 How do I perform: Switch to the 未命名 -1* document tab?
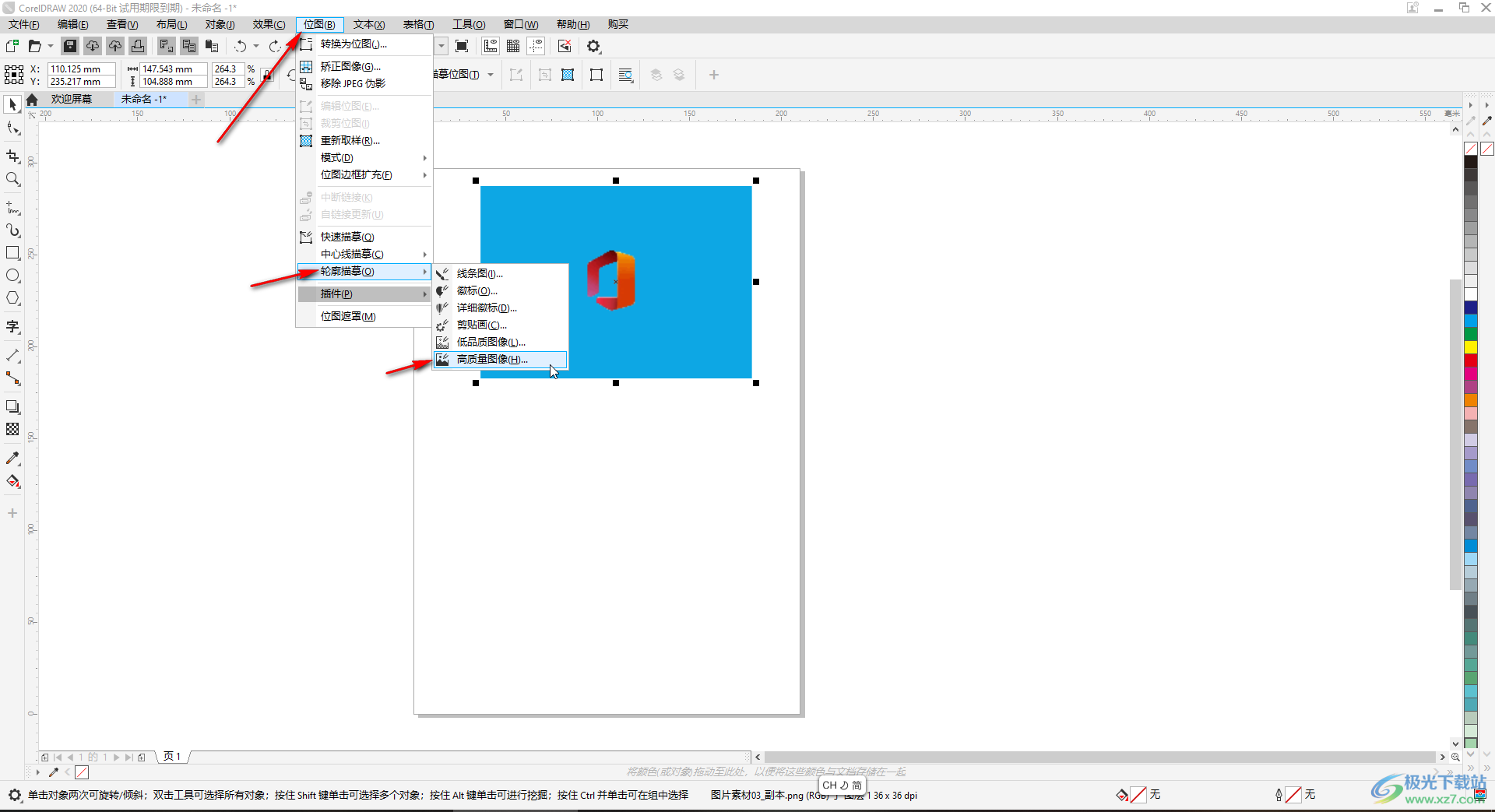pyautogui.click(x=144, y=99)
